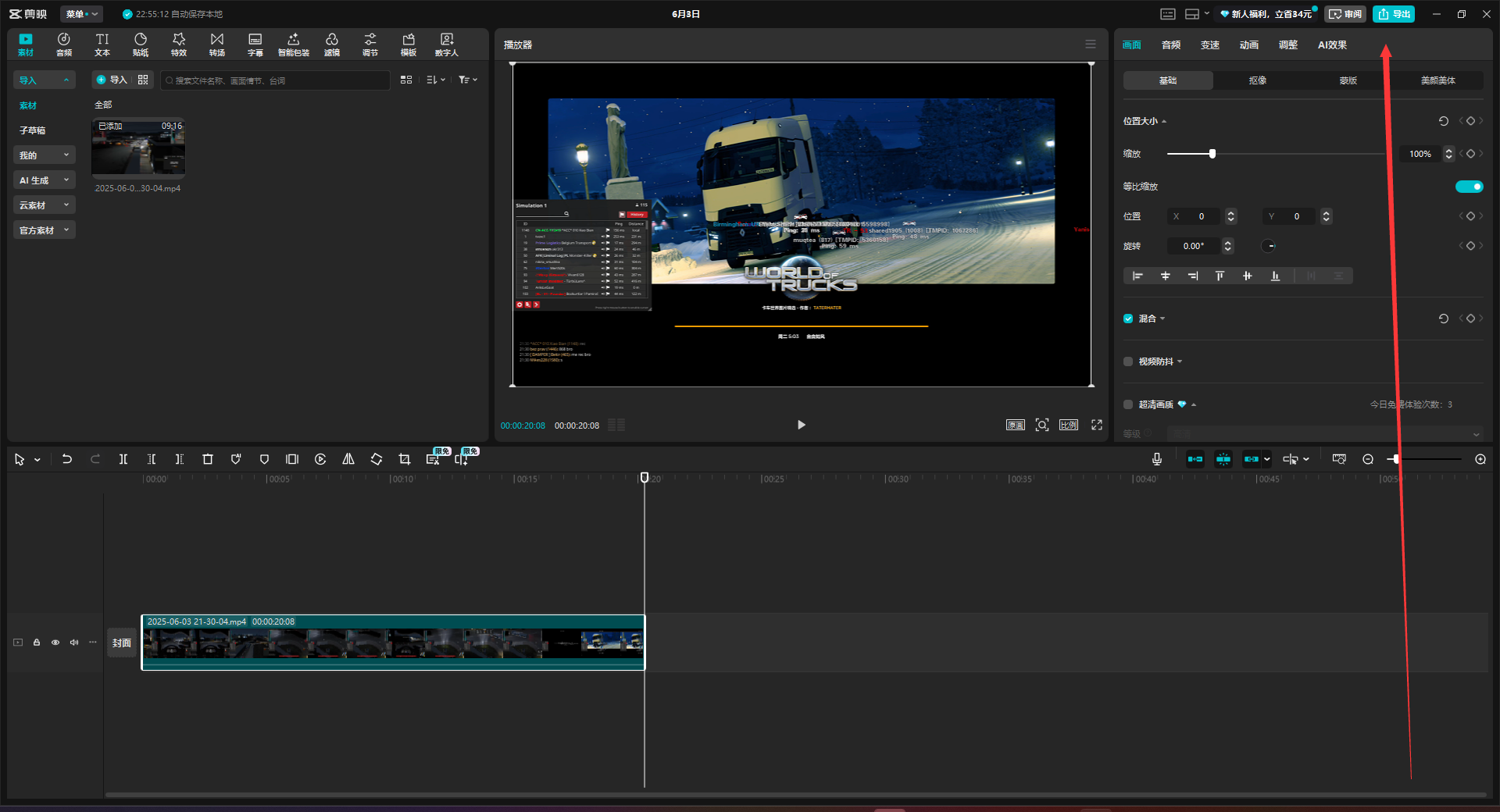Click the 封面 (Cover) button on the track
Viewport: 1500px width, 812px height.
point(122,643)
